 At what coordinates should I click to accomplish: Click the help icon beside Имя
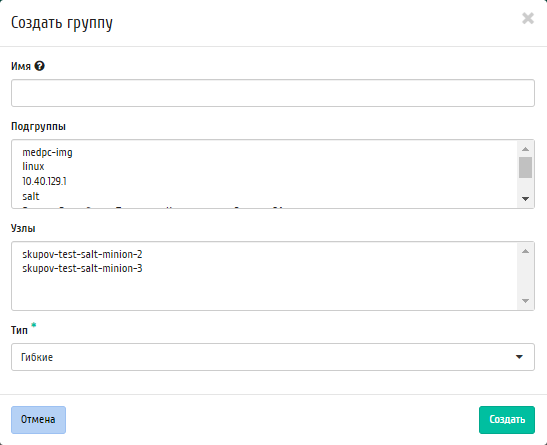pos(39,66)
